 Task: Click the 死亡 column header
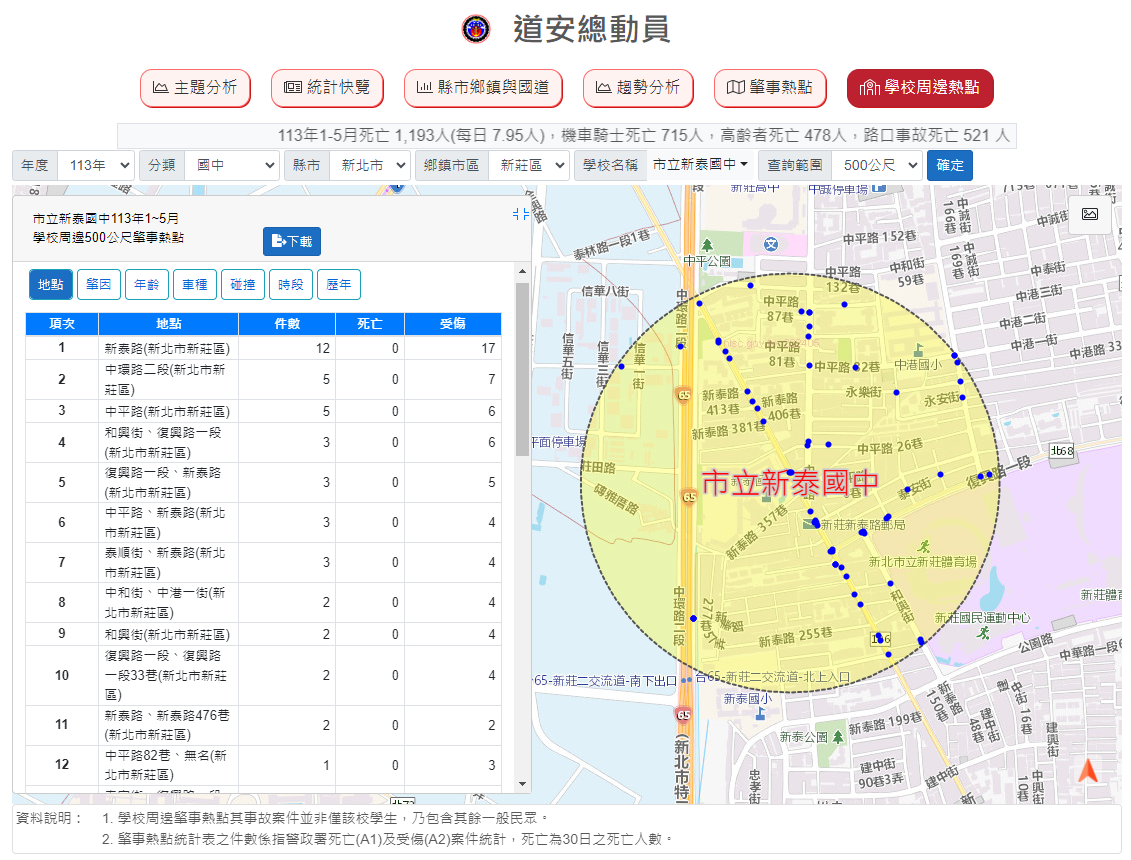[x=370, y=324]
